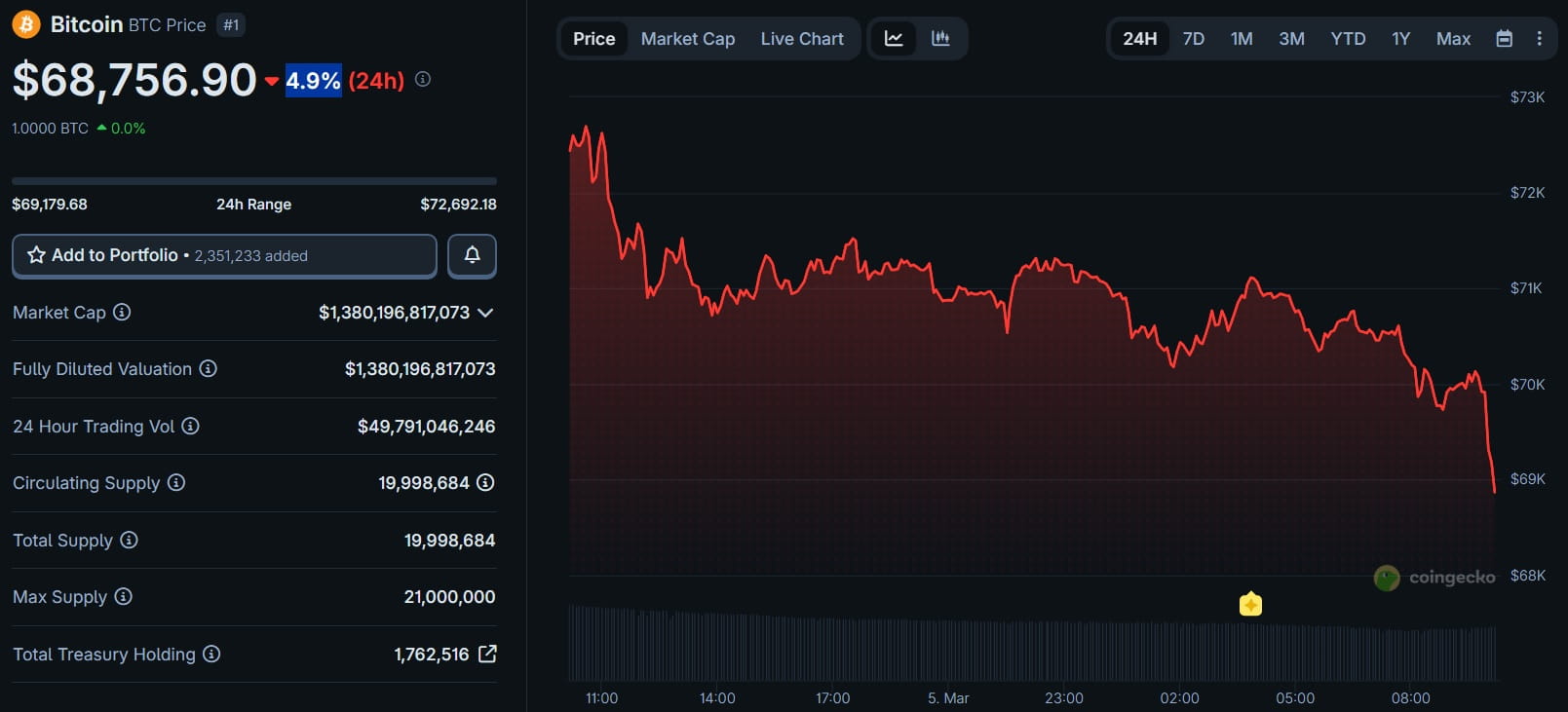Open the Live Chart tab
Screen dimensions: 1568x712
[801, 39]
